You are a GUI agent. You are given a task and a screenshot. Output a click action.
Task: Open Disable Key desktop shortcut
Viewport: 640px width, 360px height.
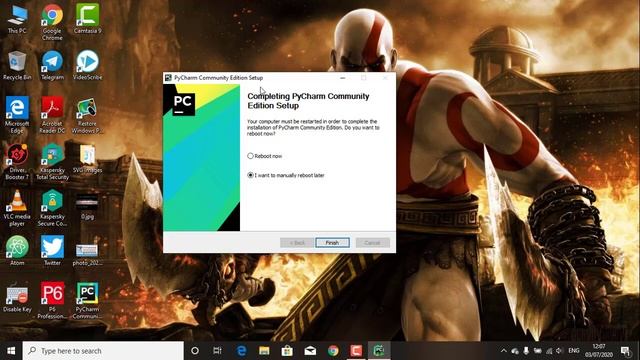click(x=17, y=298)
